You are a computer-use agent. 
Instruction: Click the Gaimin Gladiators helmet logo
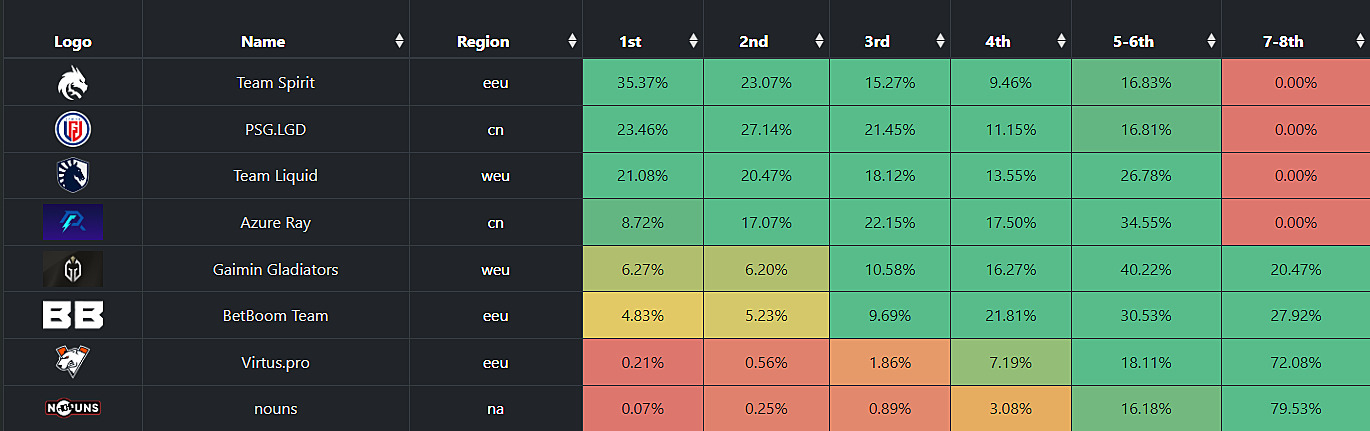(x=73, y=269)
